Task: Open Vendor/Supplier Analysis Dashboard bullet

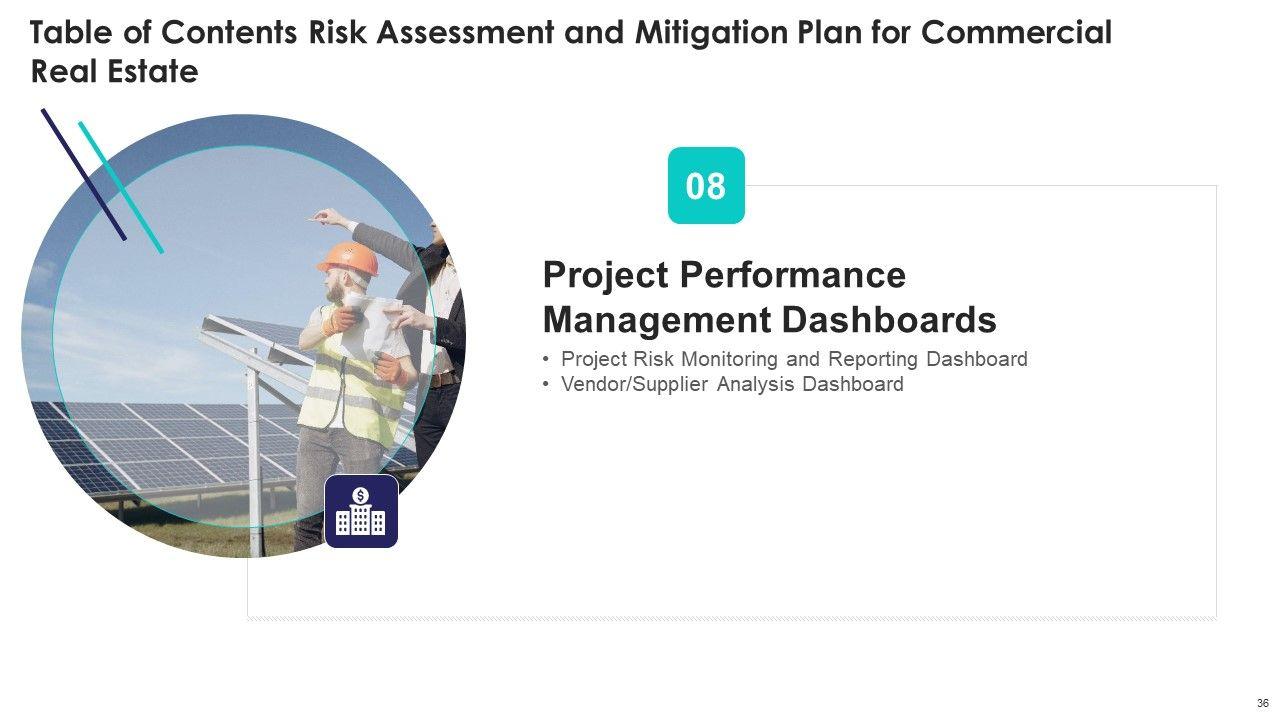Action: point(732,384)
